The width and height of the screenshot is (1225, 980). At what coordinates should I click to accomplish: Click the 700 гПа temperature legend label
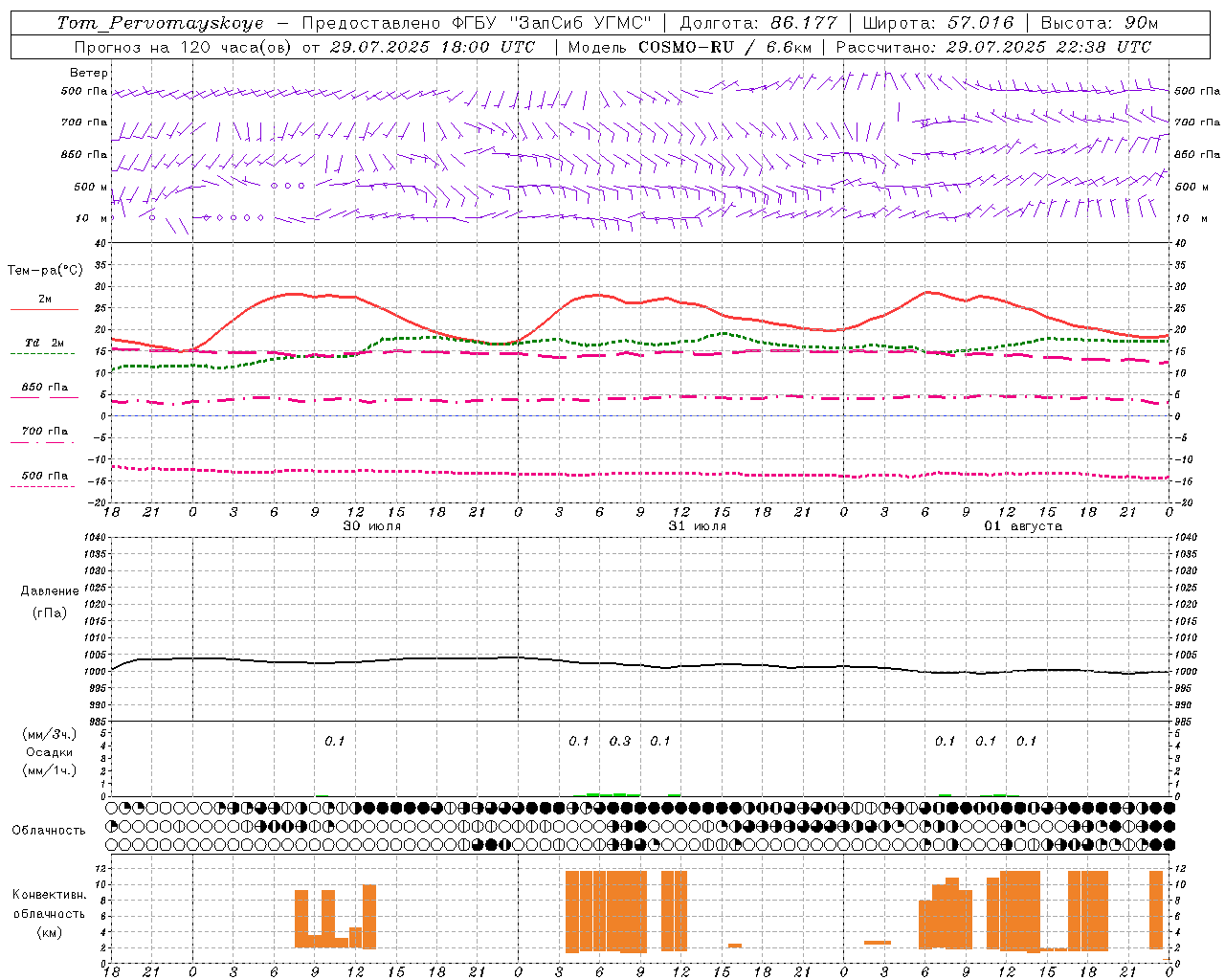click(x=45, y=432)
